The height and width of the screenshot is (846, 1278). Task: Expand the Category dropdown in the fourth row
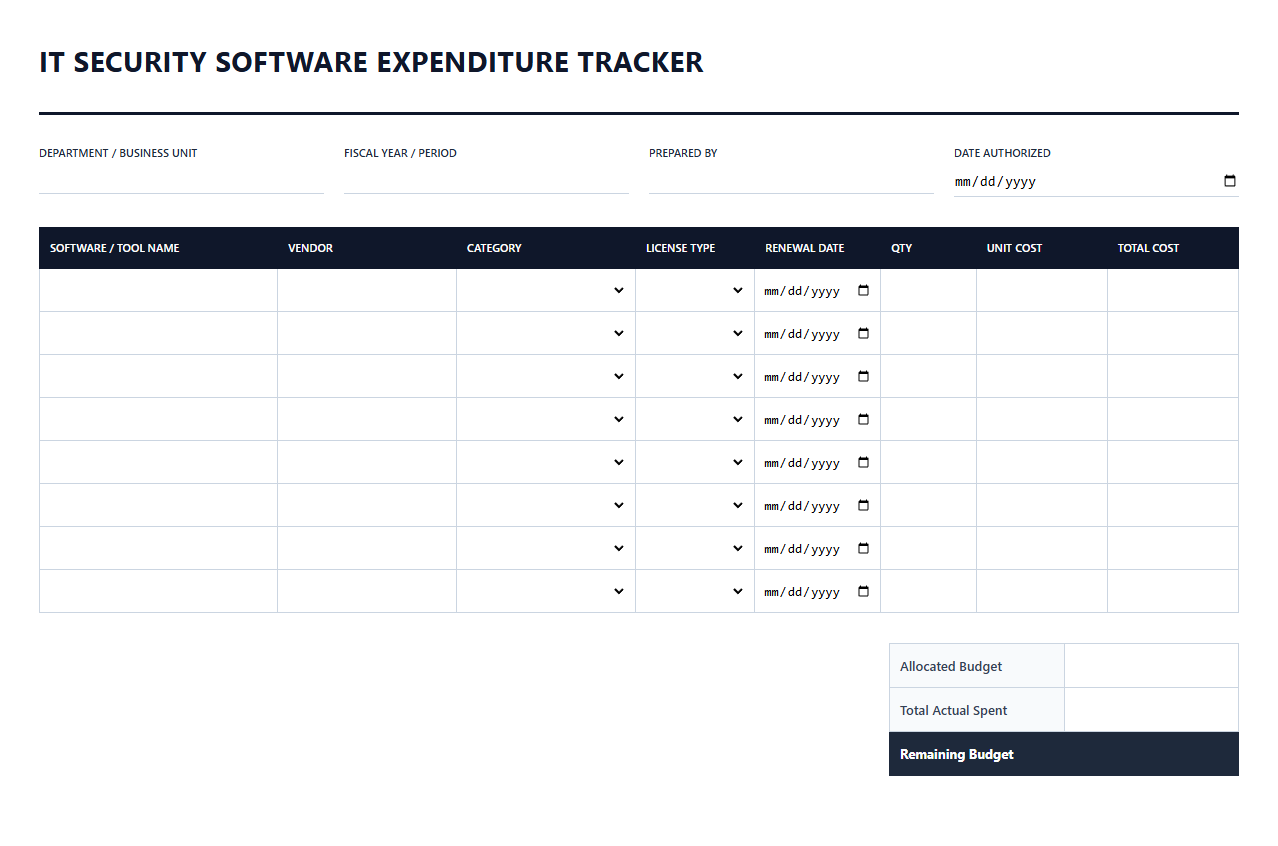point(546,419)
